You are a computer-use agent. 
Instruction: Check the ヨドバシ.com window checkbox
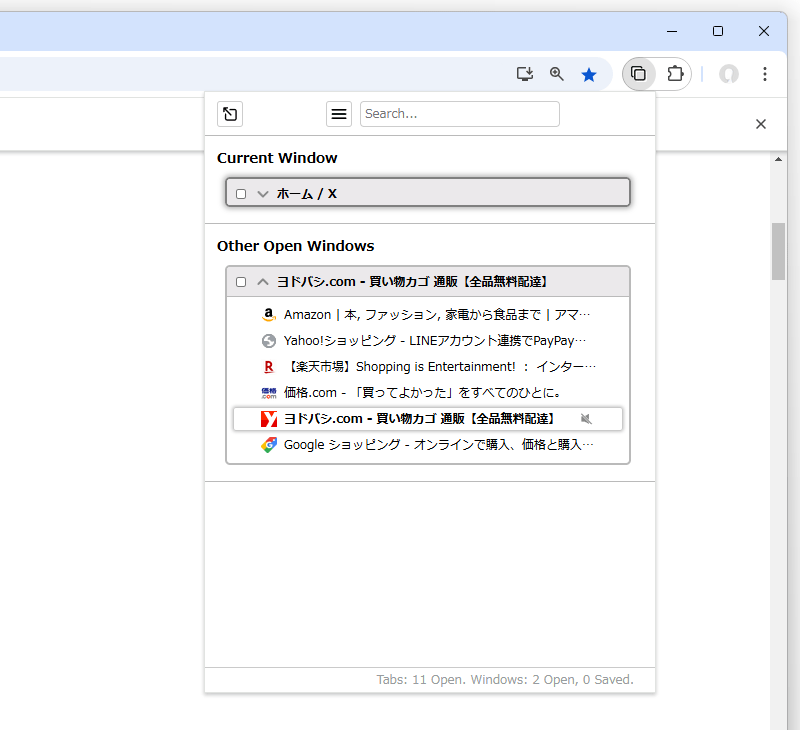(241, 282)
